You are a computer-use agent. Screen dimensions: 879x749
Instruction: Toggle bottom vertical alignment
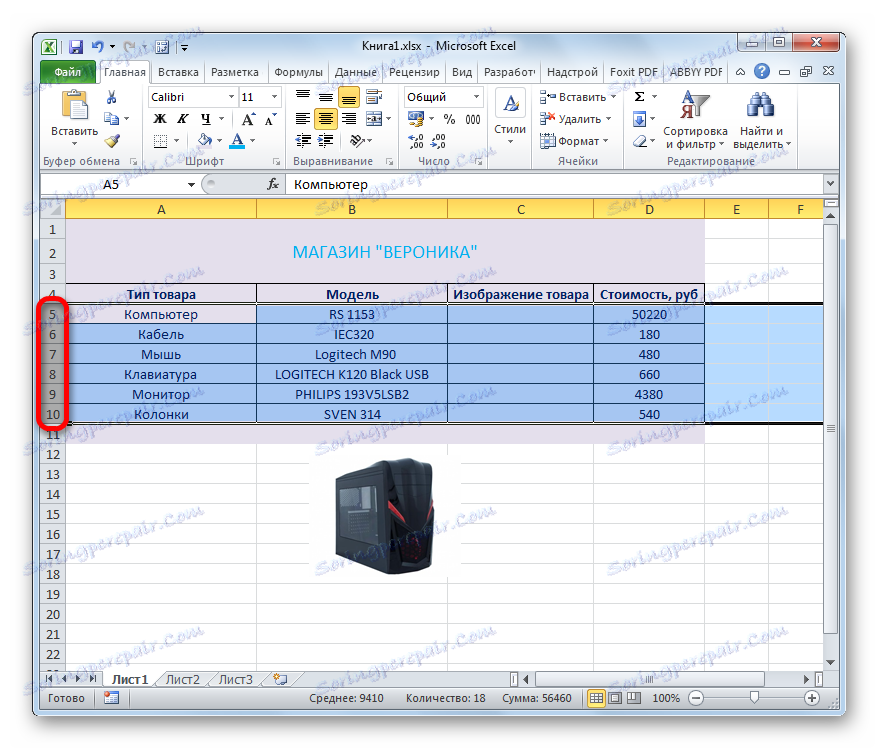pos(349,97)
